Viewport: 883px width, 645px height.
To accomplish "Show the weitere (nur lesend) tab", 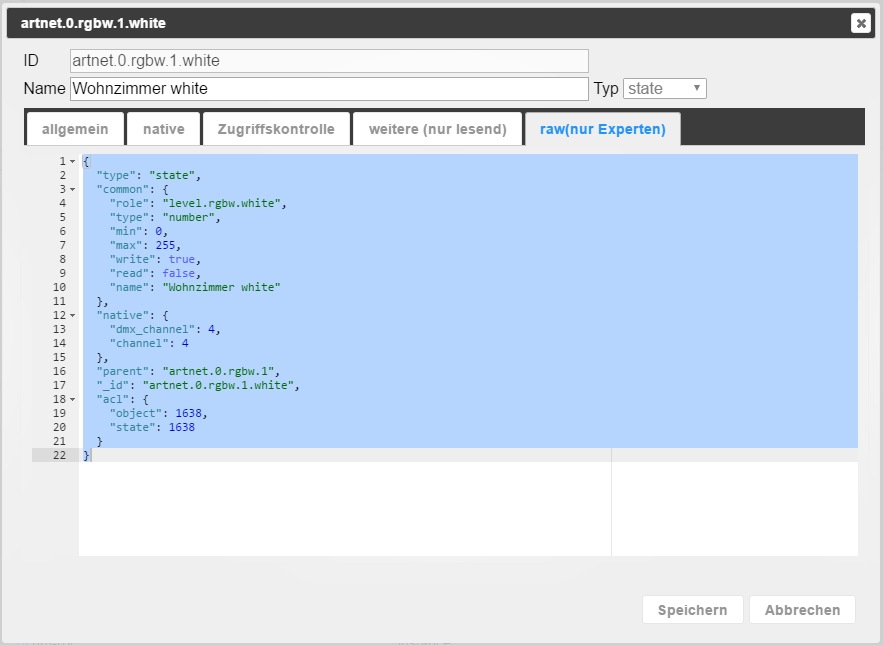I will point(438,129).
